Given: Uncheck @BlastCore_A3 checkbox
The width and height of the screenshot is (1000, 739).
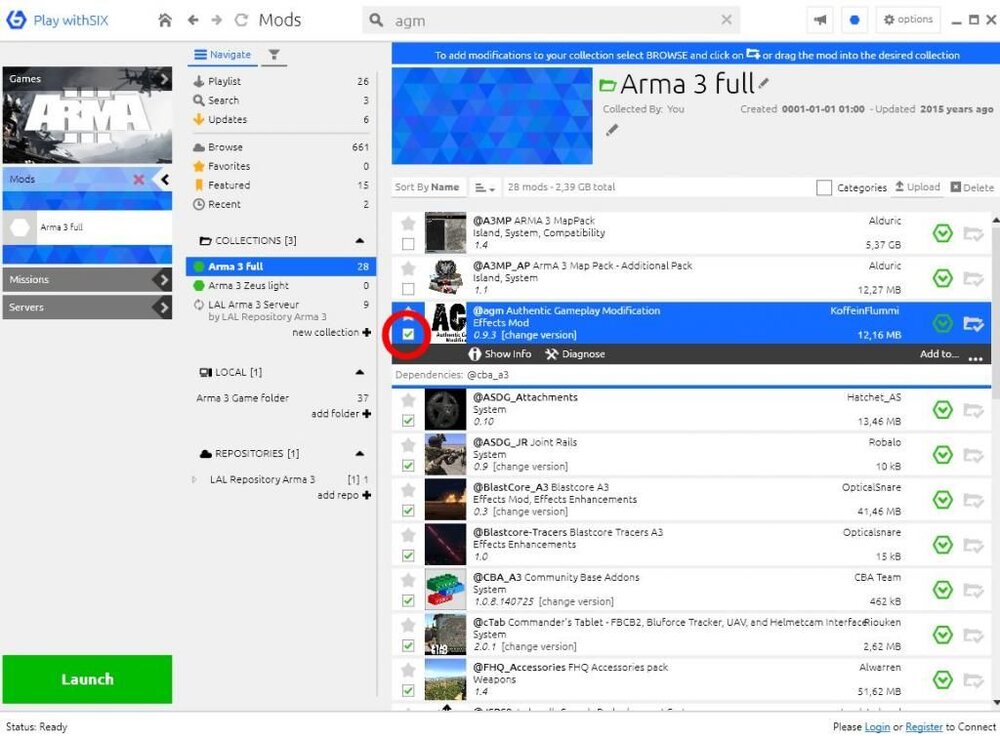Looking at the screenshot, I should pos(408,511).
